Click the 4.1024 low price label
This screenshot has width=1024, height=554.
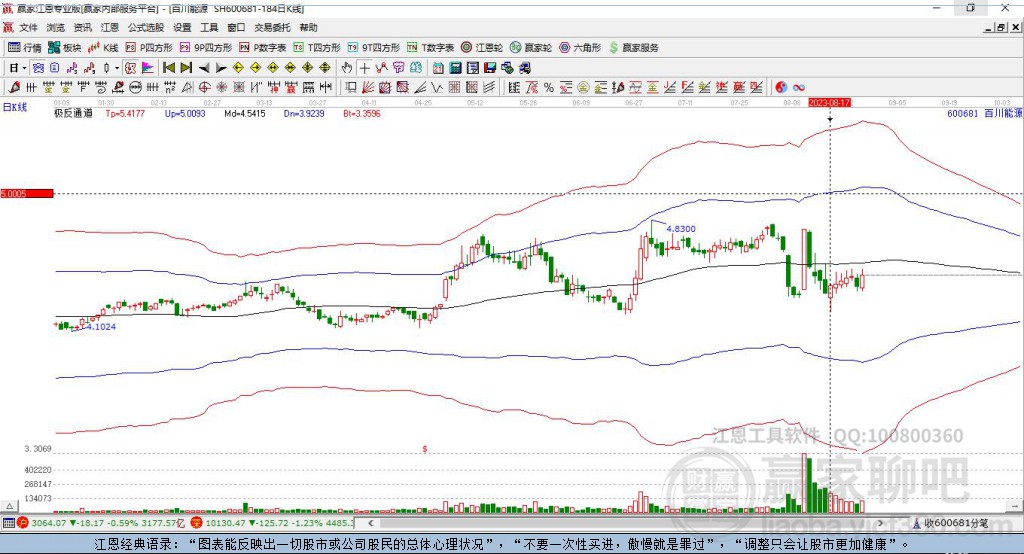point(101,327)
